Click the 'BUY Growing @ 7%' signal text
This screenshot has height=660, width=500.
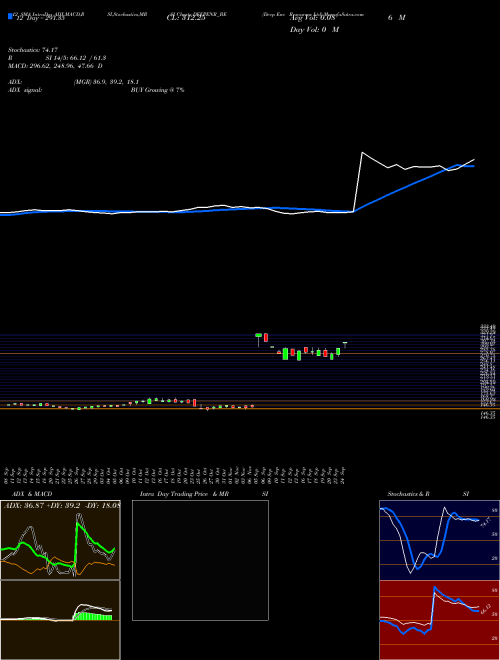click(x=157, y=90)
